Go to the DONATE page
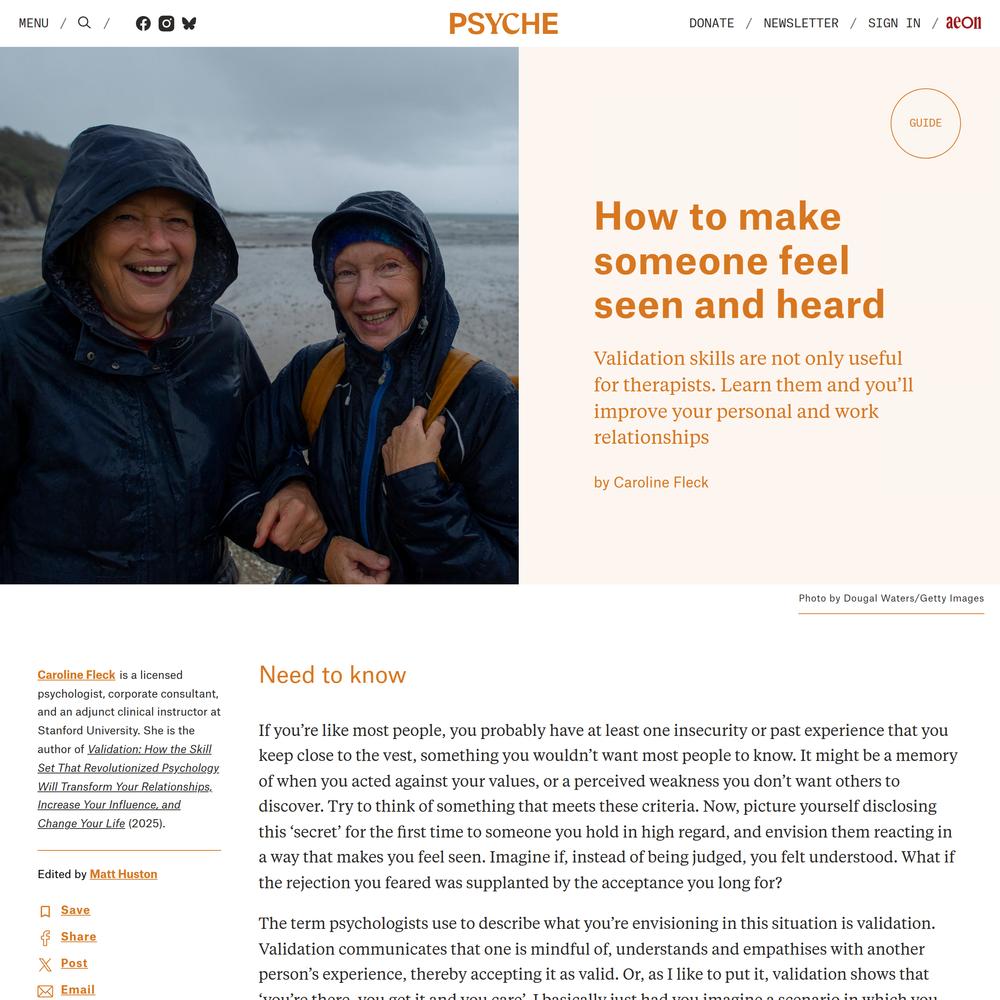1000x1000 pixels. [711, 23]
